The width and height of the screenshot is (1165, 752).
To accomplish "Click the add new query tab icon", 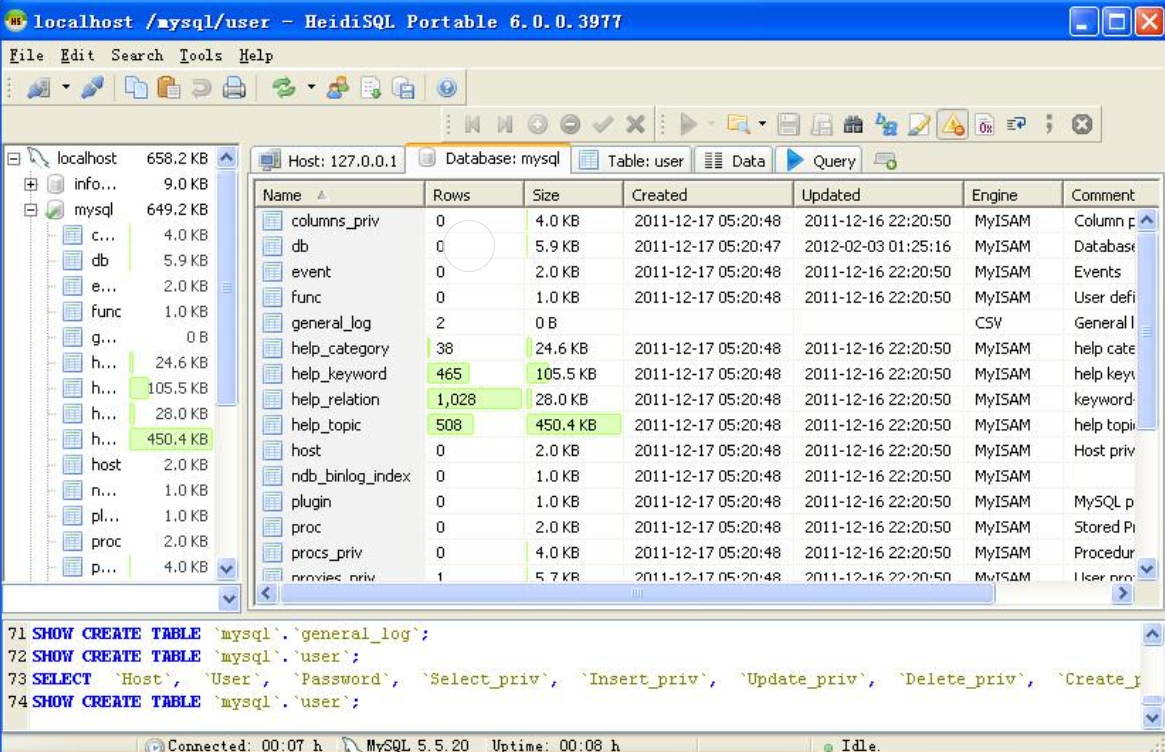I will point(885,161).
